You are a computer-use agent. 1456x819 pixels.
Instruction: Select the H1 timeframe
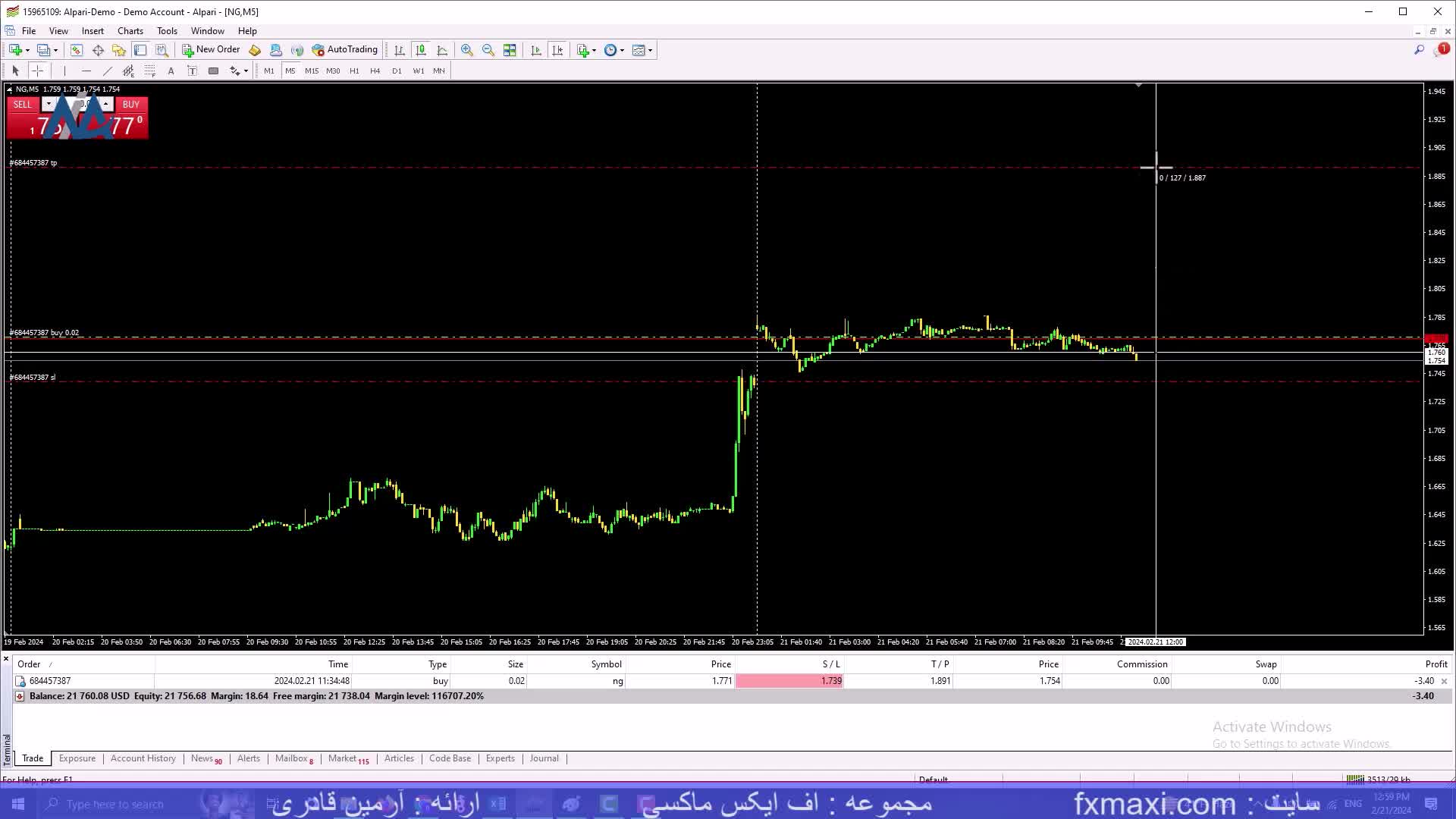(x=354, y=71)
